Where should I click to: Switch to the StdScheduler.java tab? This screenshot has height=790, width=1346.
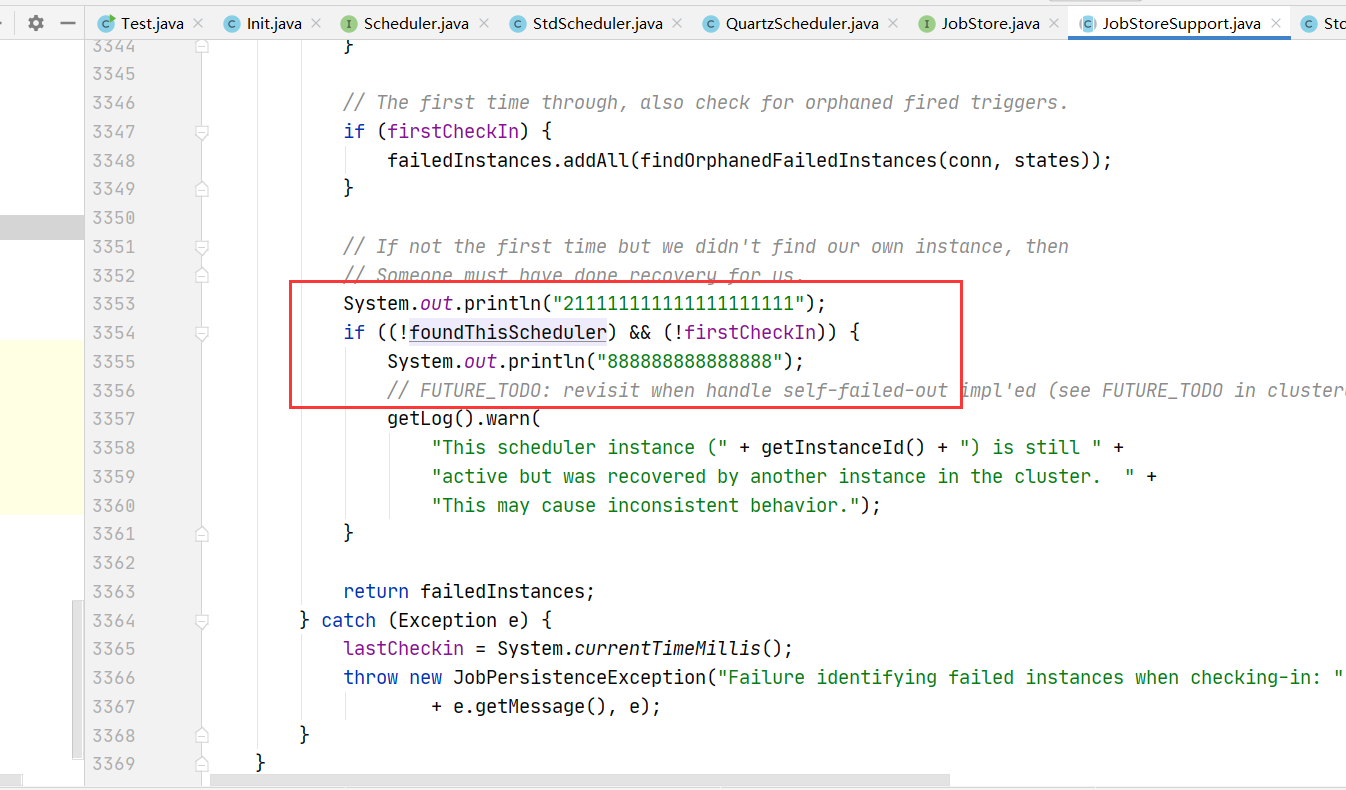click(600, 23)
